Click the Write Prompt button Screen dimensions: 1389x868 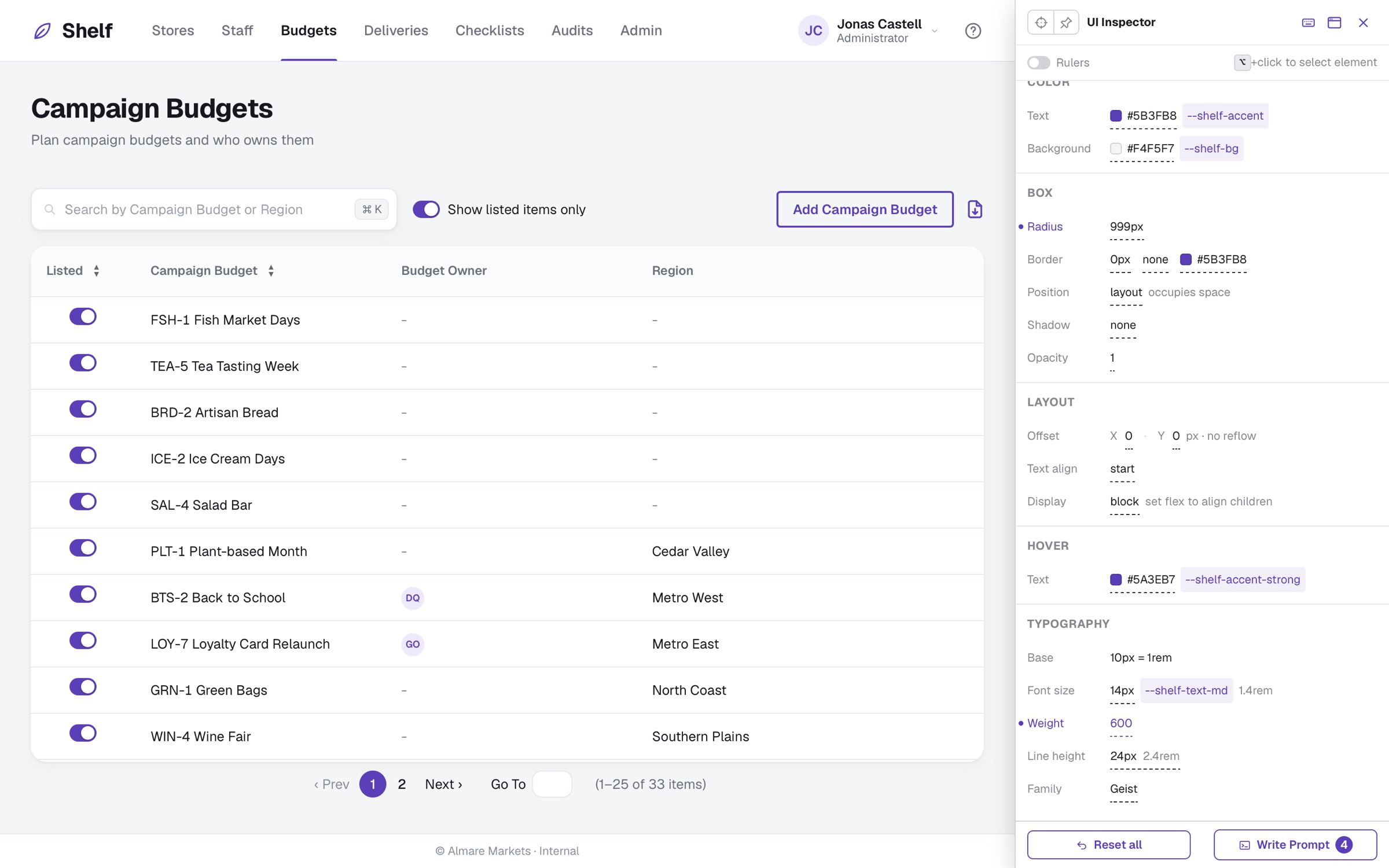pyautogui.click(x=1295, y=845)
